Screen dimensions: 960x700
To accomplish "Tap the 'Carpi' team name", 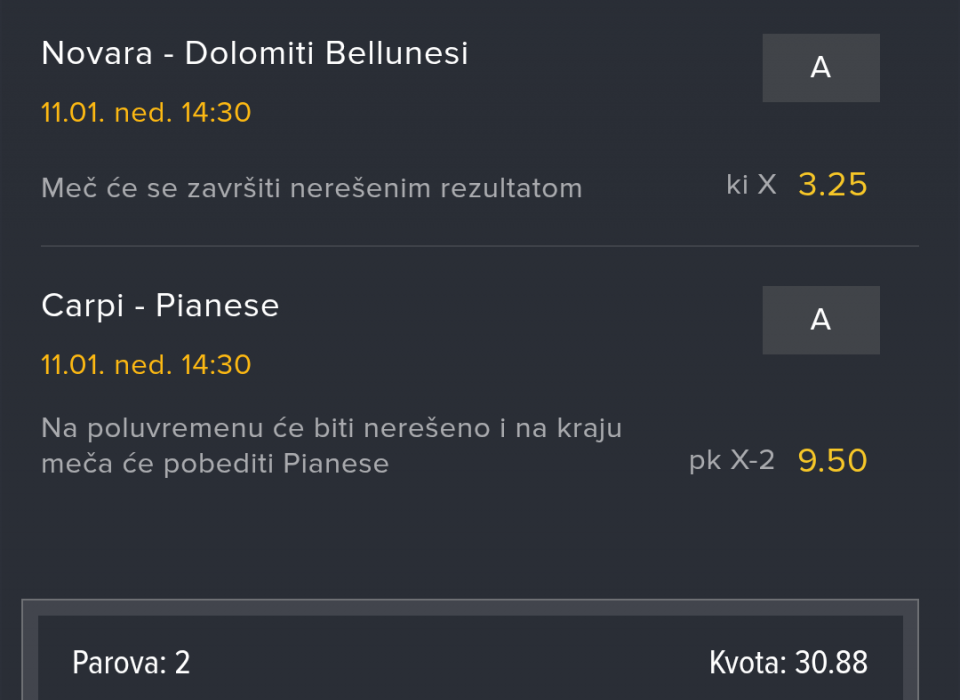I will pos(84,306).
